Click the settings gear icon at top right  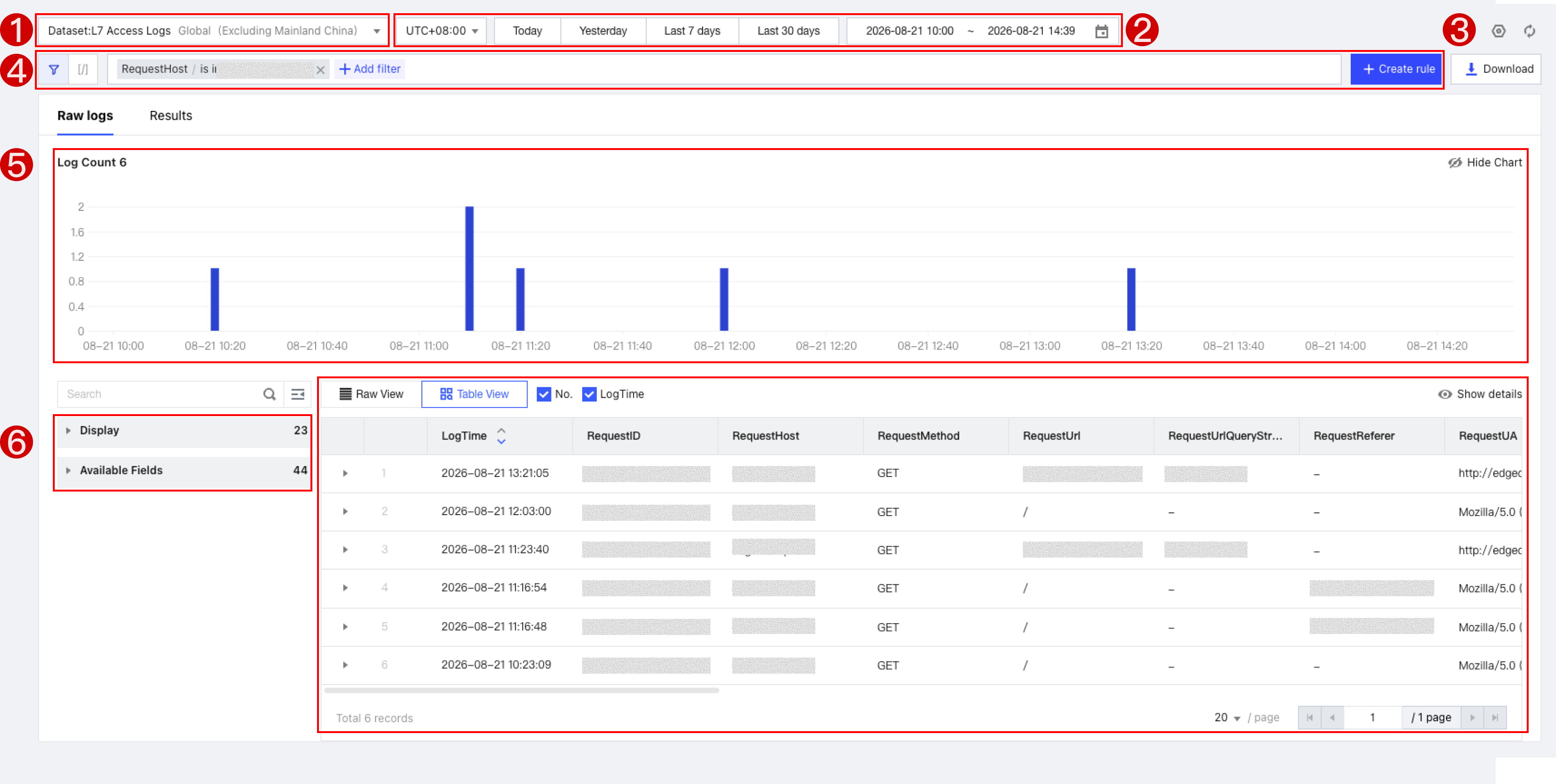coord(1498,32)
